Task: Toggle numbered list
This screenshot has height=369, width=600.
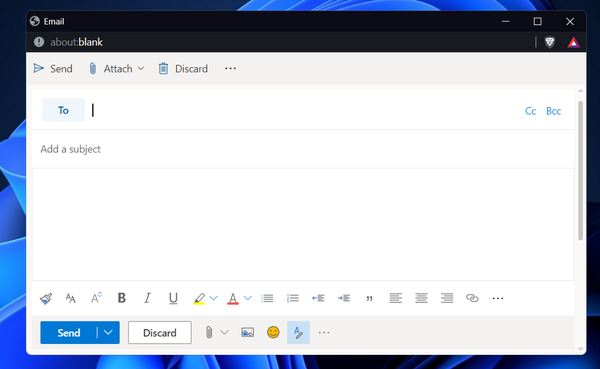Action: tap(293, 298)
